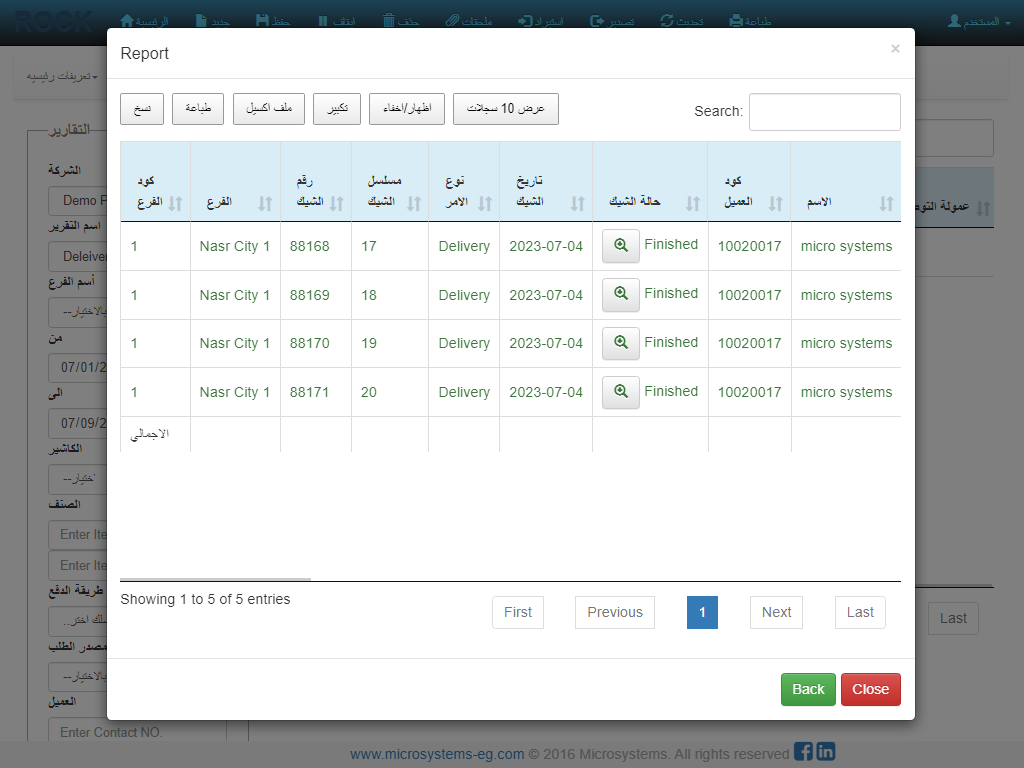
Task: Close the Report dialog with X
Action: (895, 48)
